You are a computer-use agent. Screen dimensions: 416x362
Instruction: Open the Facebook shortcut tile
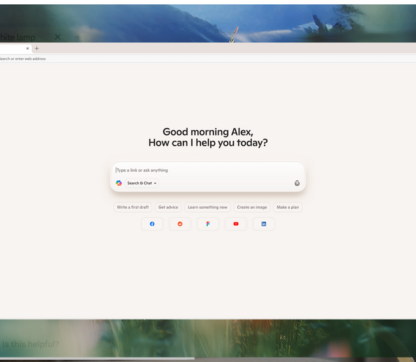pyautogui.click(x=152, y=224)
